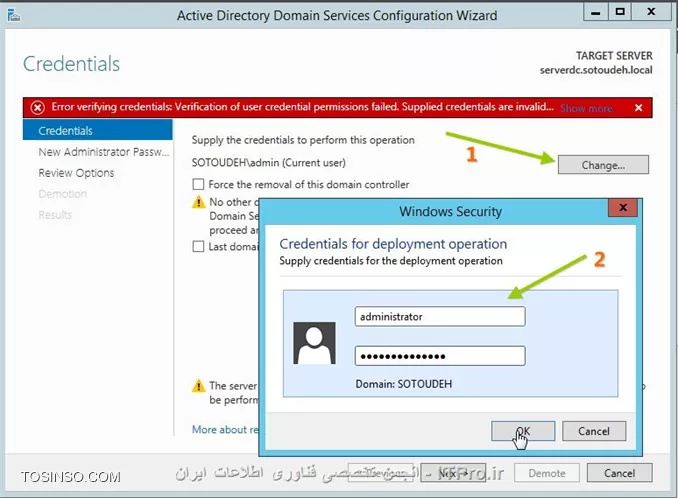Click the 'serverdc.sotoudeh.local' target server text
678x498 pixels.
click(596, 70)
